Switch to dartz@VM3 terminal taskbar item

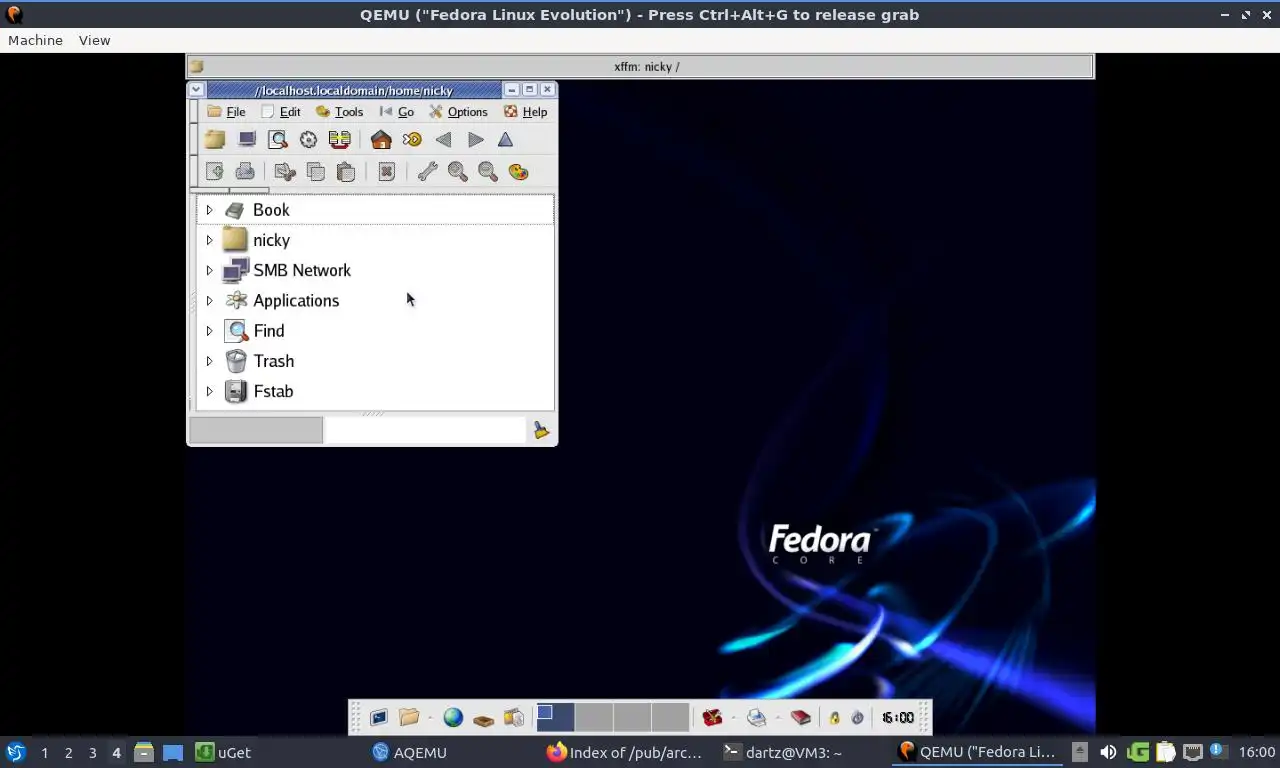tap(782, 752)
